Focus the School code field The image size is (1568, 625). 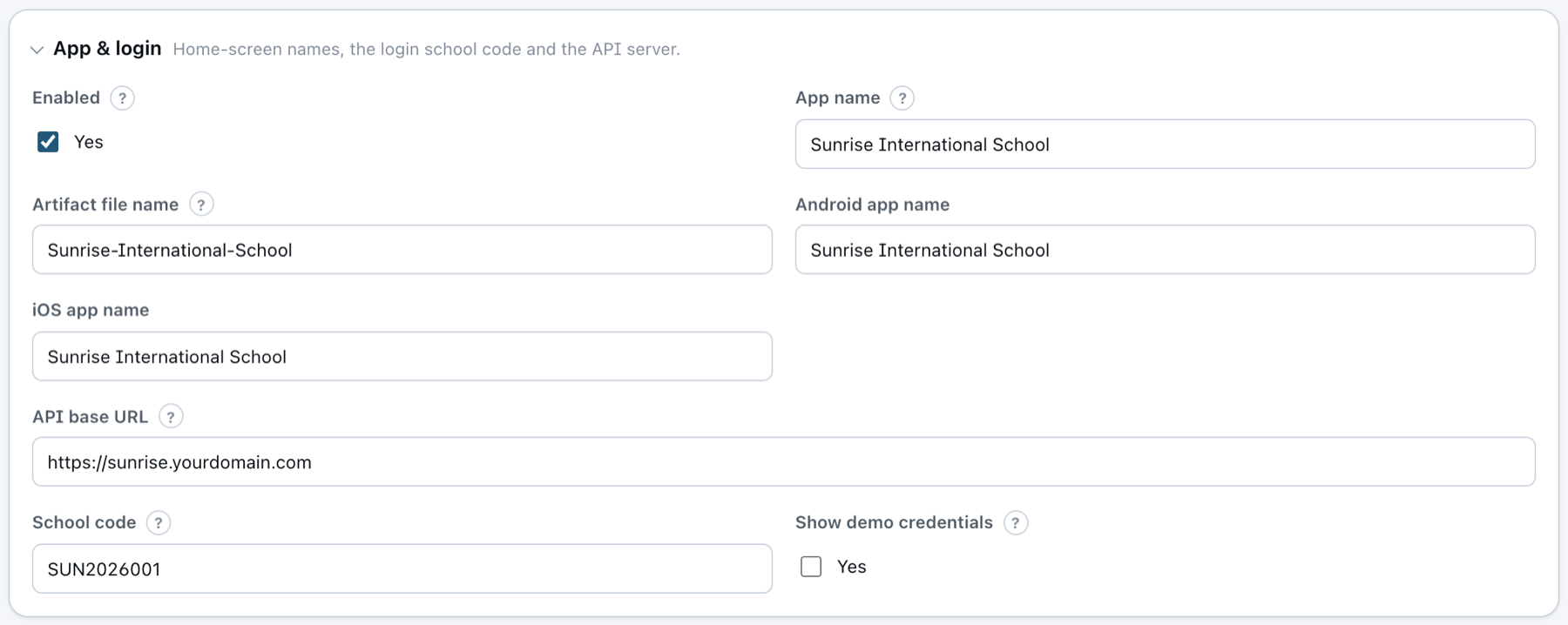402,568
